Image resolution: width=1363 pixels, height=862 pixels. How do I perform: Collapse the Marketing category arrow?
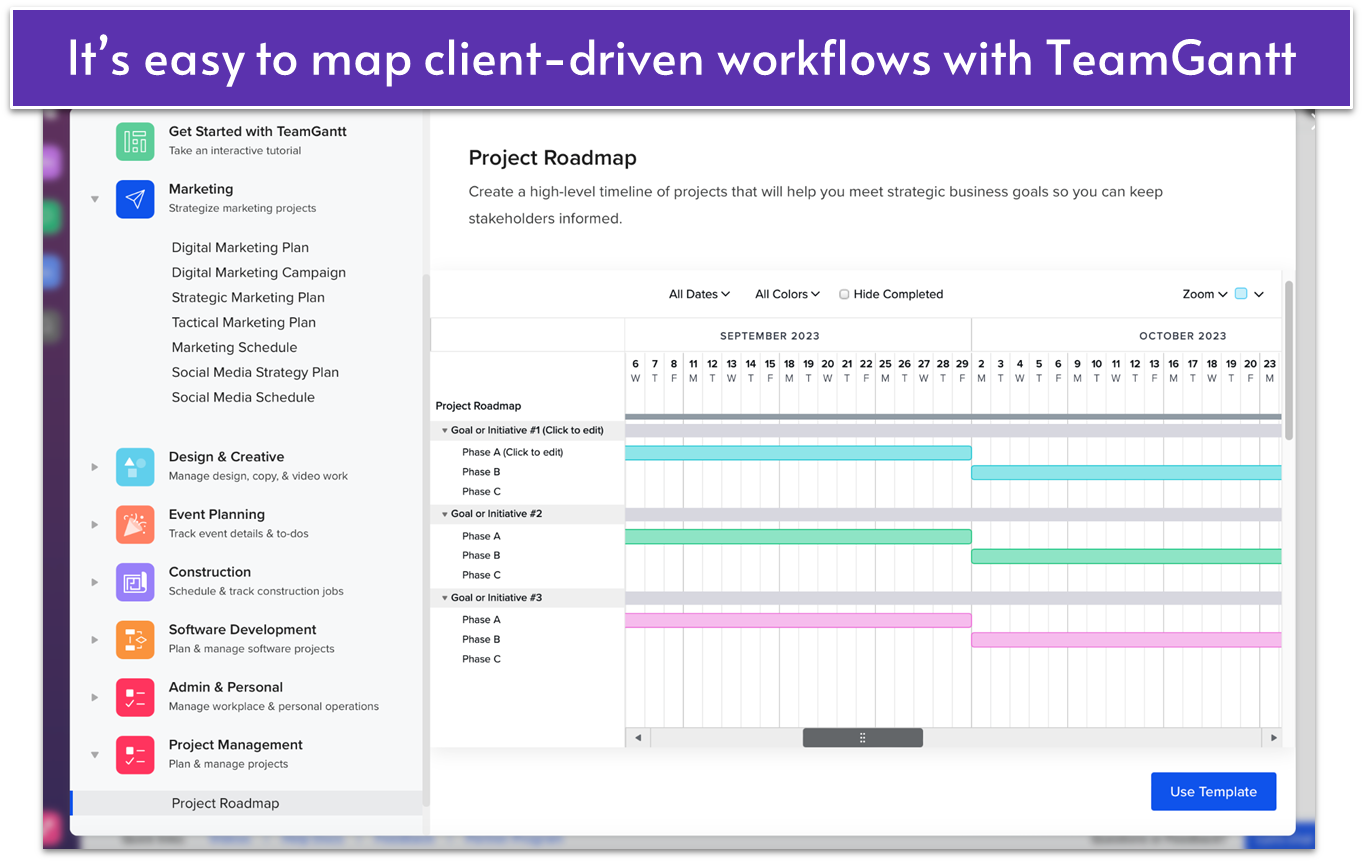[95, 199]
